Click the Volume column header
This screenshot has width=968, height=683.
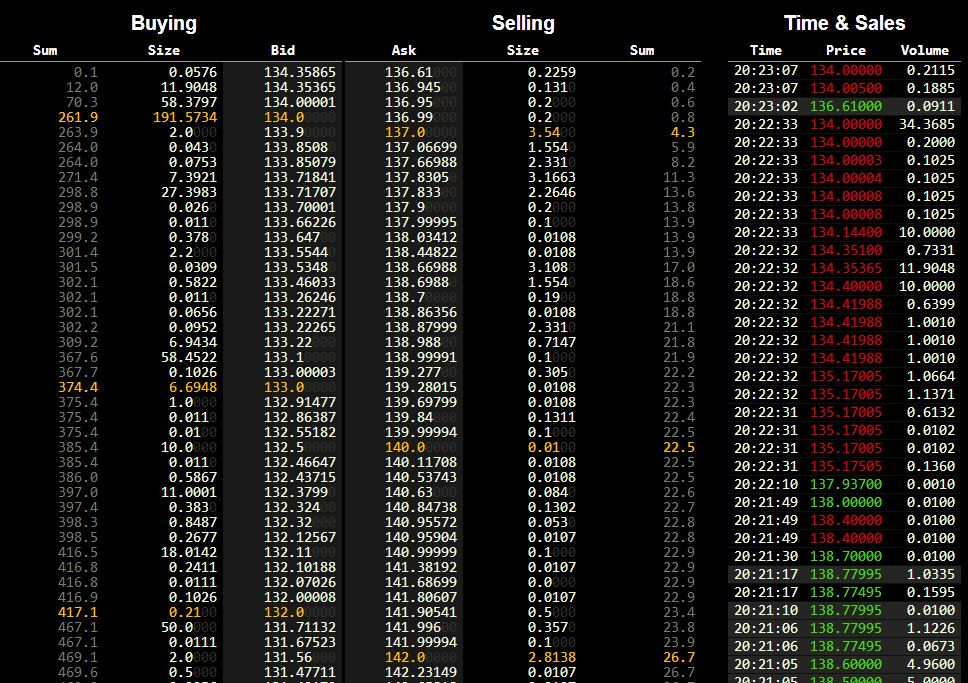click(924, 51)
